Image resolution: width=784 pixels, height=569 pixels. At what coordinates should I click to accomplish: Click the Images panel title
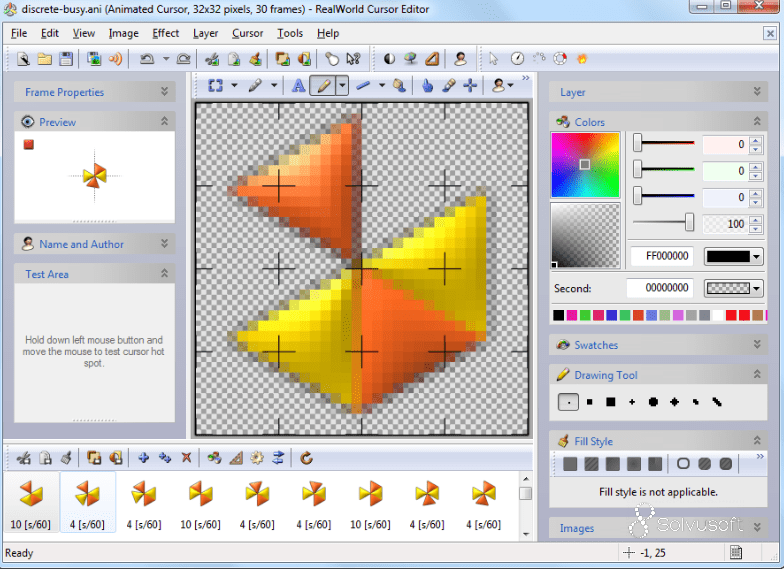point(576,528)
